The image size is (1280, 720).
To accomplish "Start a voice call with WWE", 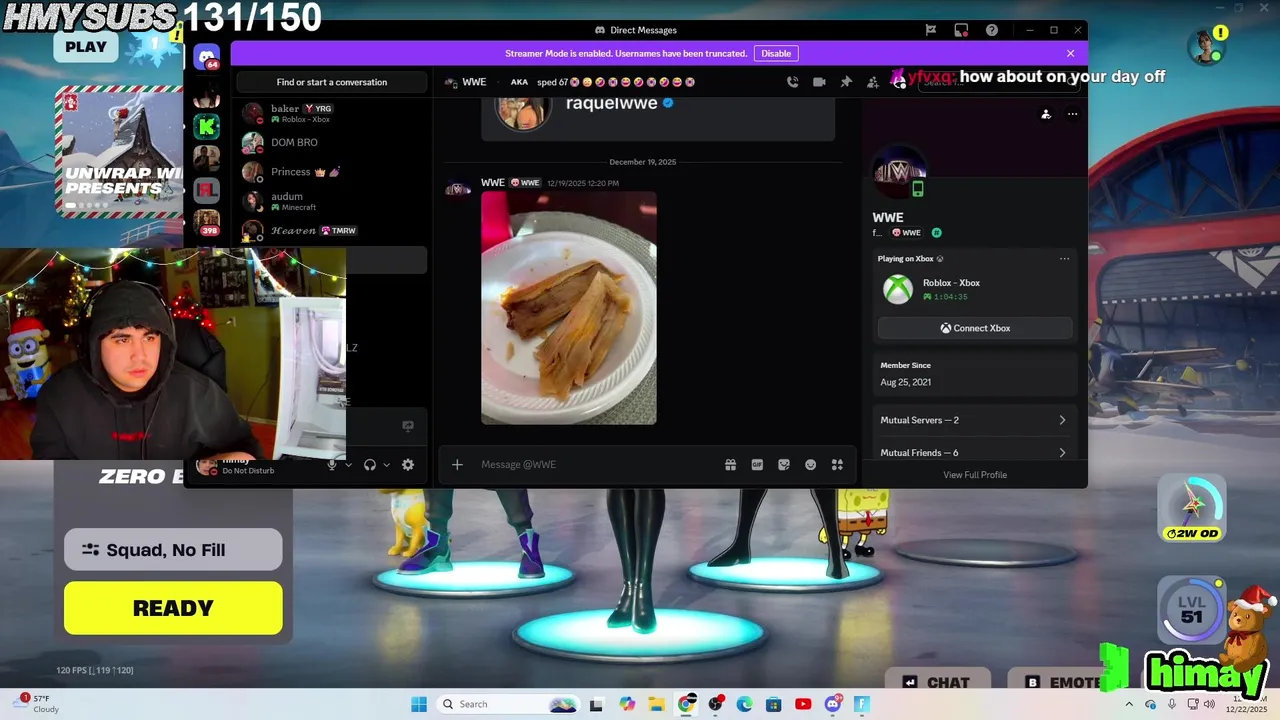I will click(793, 82).
